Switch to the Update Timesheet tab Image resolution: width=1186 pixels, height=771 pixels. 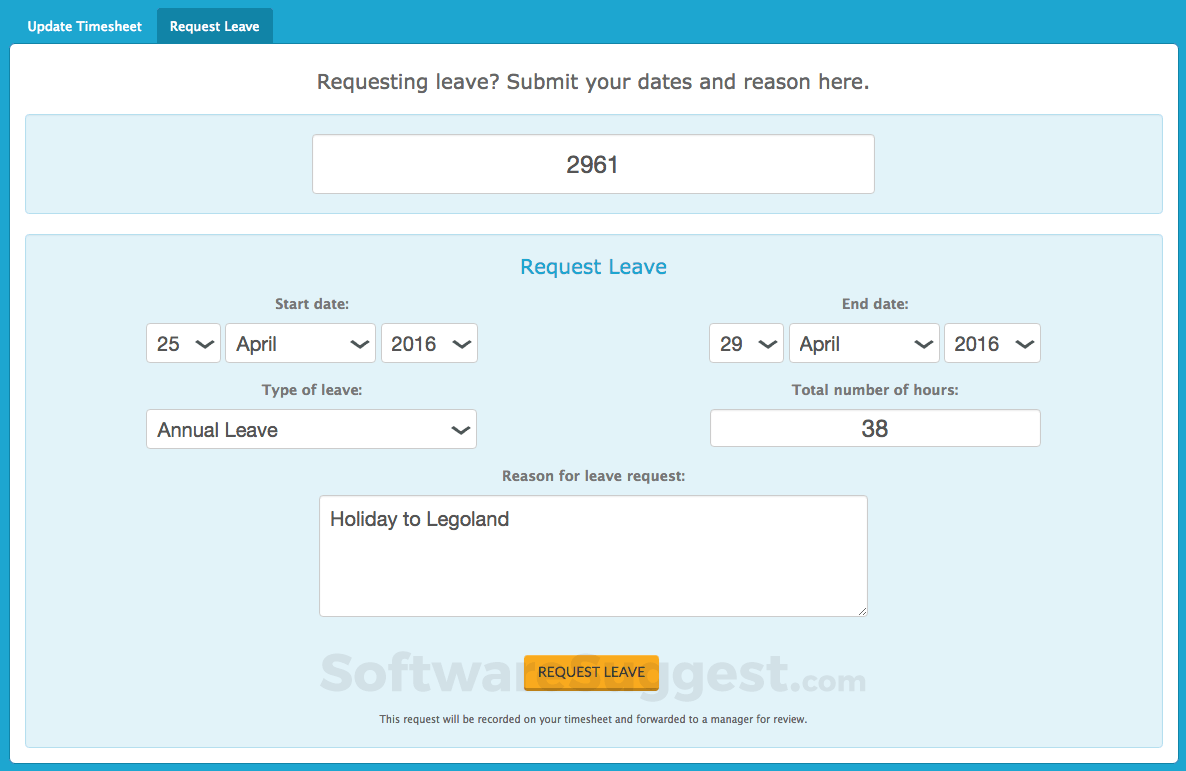85,25
